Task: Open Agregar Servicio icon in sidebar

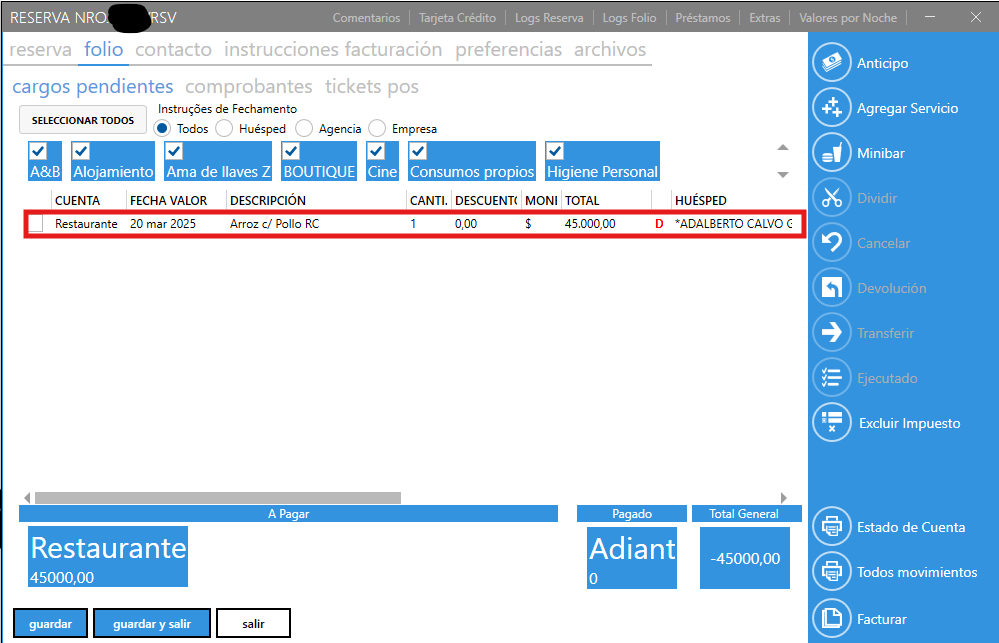Action: [831, 108]
